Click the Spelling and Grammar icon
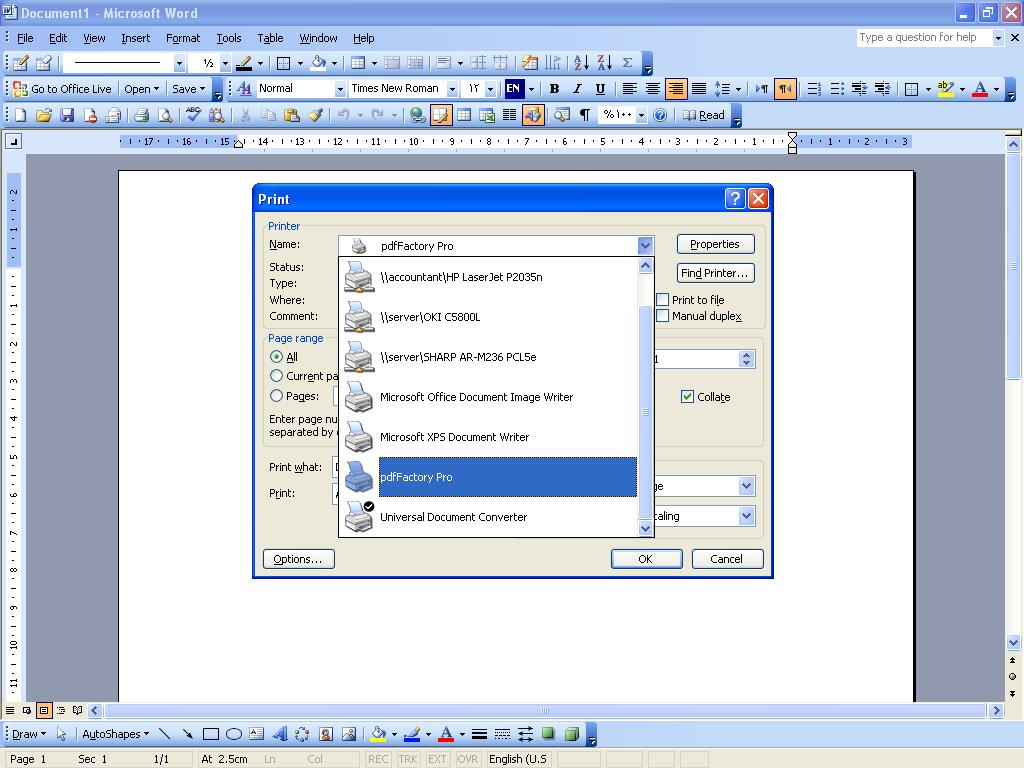Viewport: 1024px width, 768px height. pyautogui.click(x=193, y=116)
